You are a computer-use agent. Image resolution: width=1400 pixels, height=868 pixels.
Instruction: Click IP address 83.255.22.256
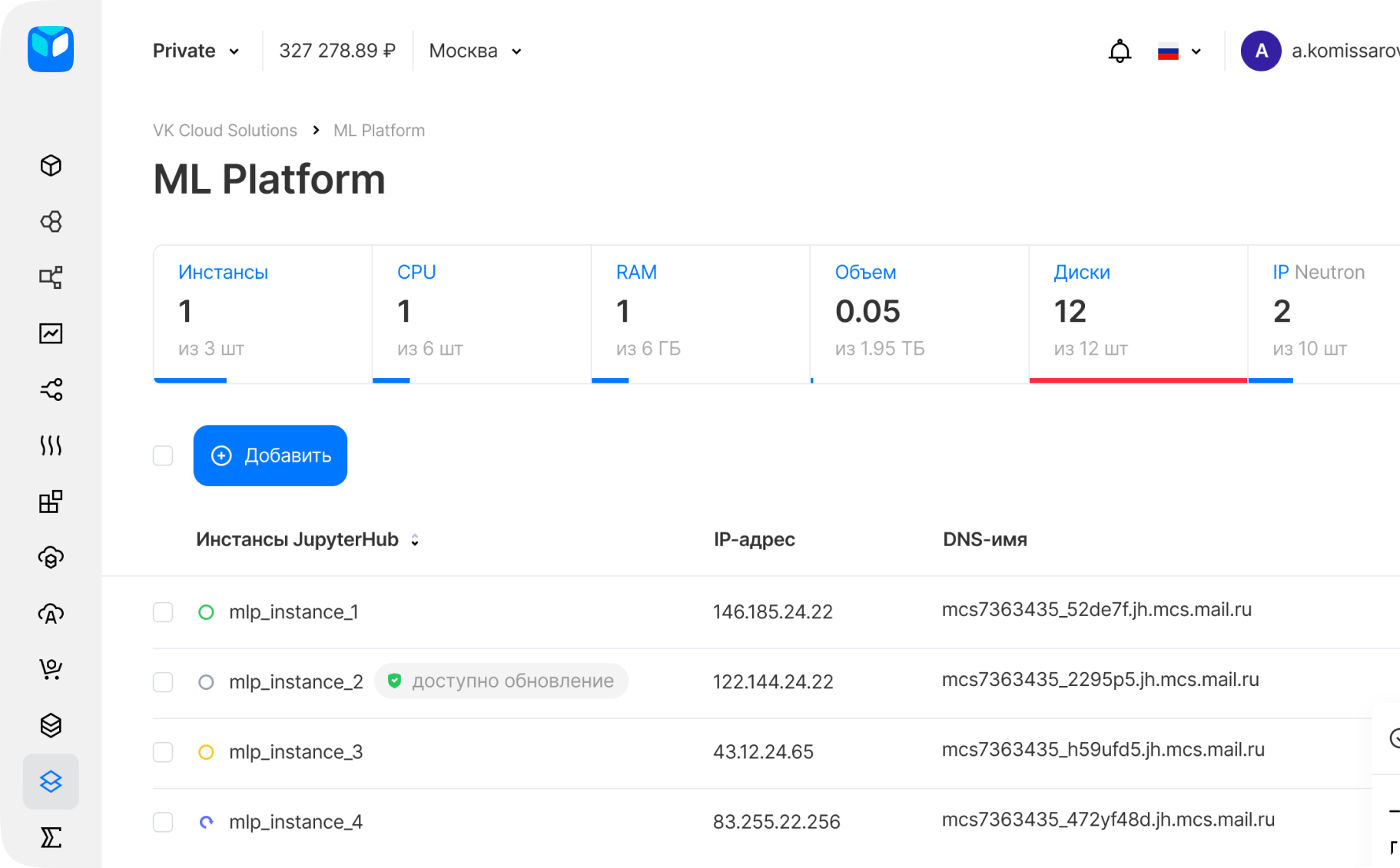pyautogui.click(x=777, y=822)
